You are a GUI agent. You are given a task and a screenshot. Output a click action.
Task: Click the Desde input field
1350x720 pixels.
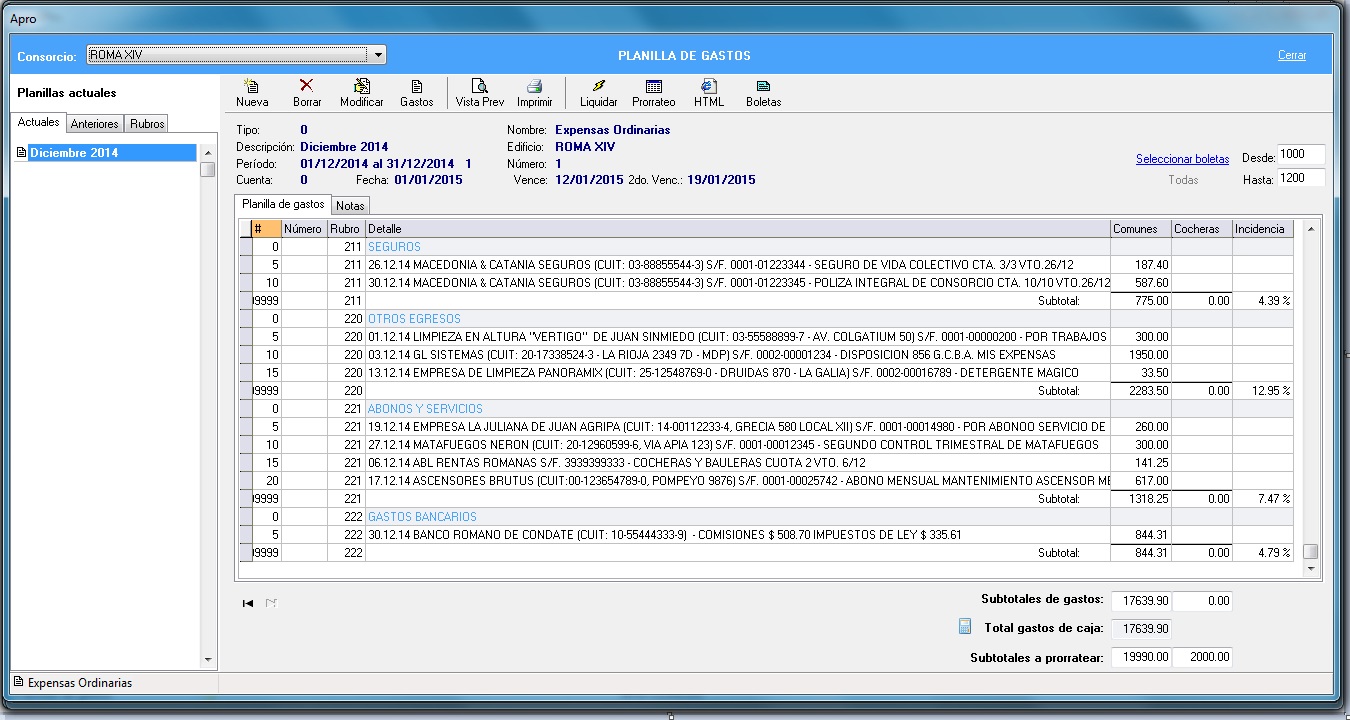click(1300, 155)
